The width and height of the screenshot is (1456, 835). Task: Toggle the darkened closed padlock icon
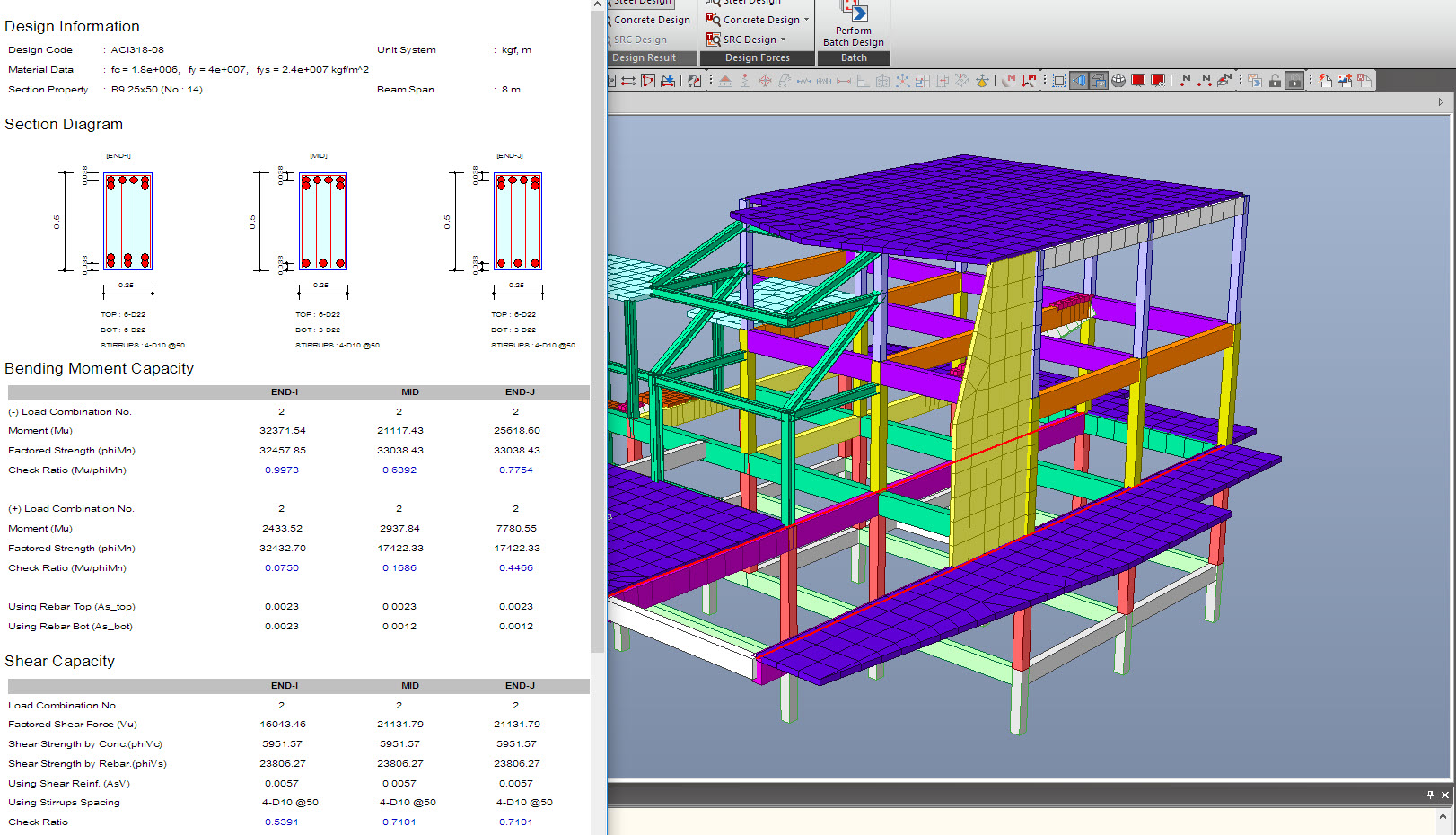point(1294,81)
